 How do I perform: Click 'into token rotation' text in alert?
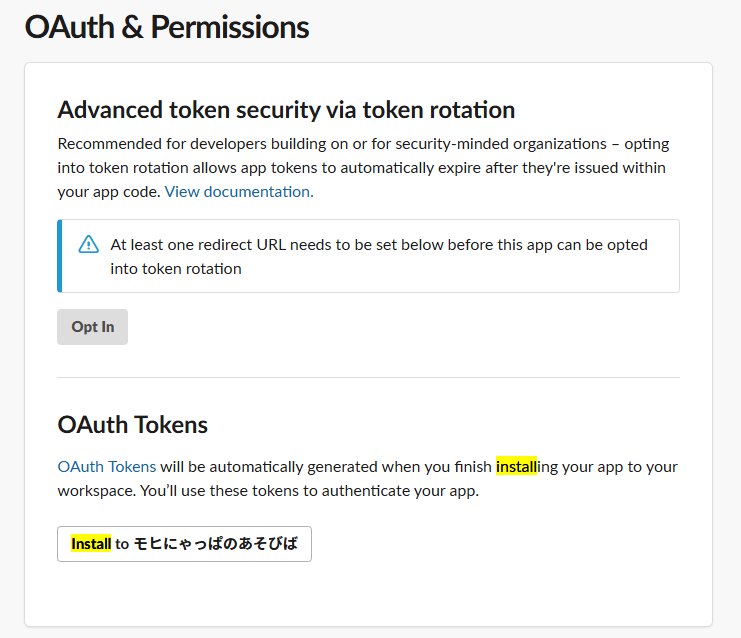[x=176, y=269]
